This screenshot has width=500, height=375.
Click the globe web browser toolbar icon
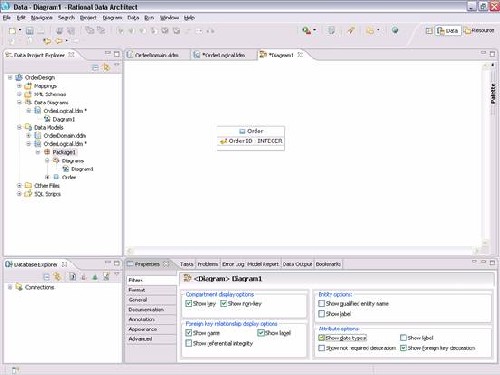395,31
